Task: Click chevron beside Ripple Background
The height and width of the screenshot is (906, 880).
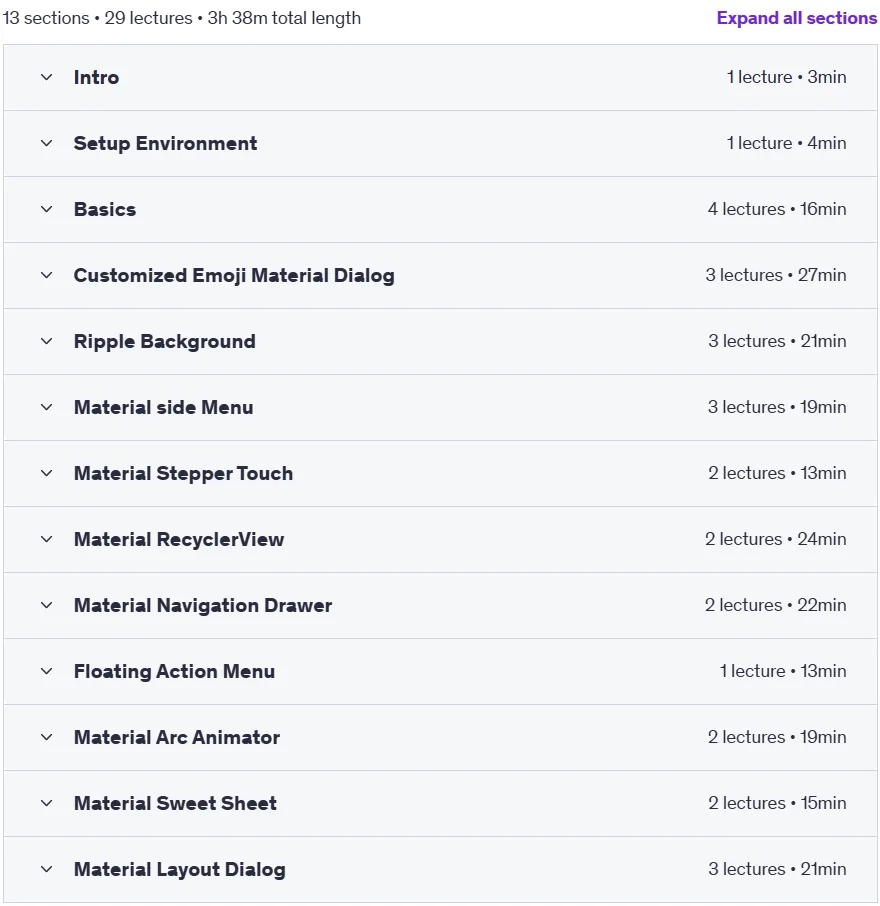Action: (47, 341)
